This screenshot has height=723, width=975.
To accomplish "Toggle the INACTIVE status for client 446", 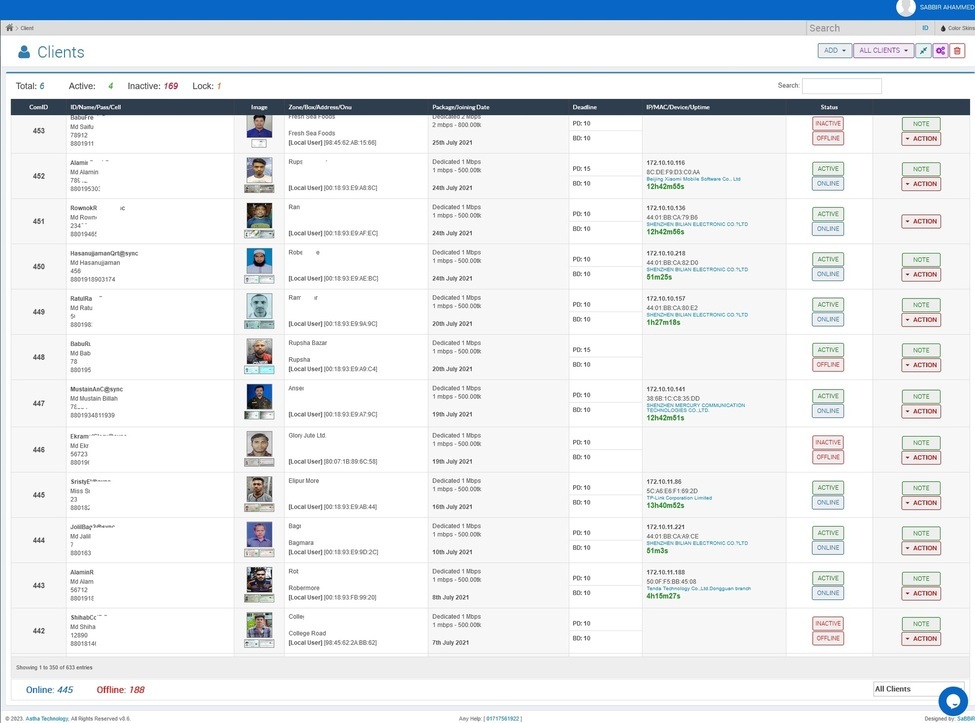I will coord(827,442).
